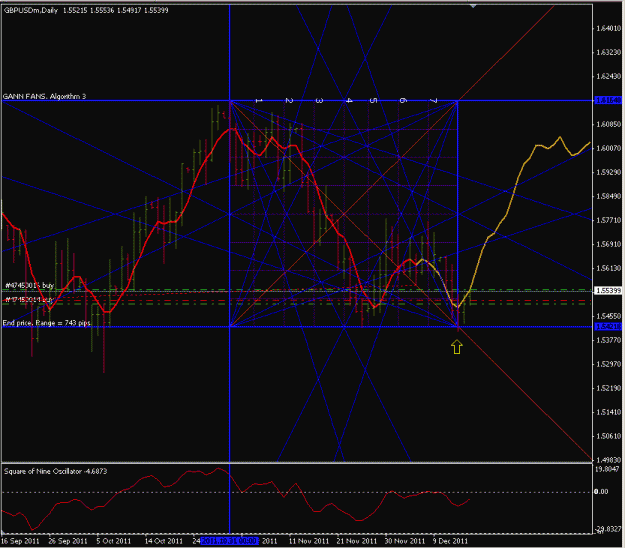Click the 1.58490 price scale value
Image resolution: width=625 pixels, height=548 pixels.
click(608, 196)
